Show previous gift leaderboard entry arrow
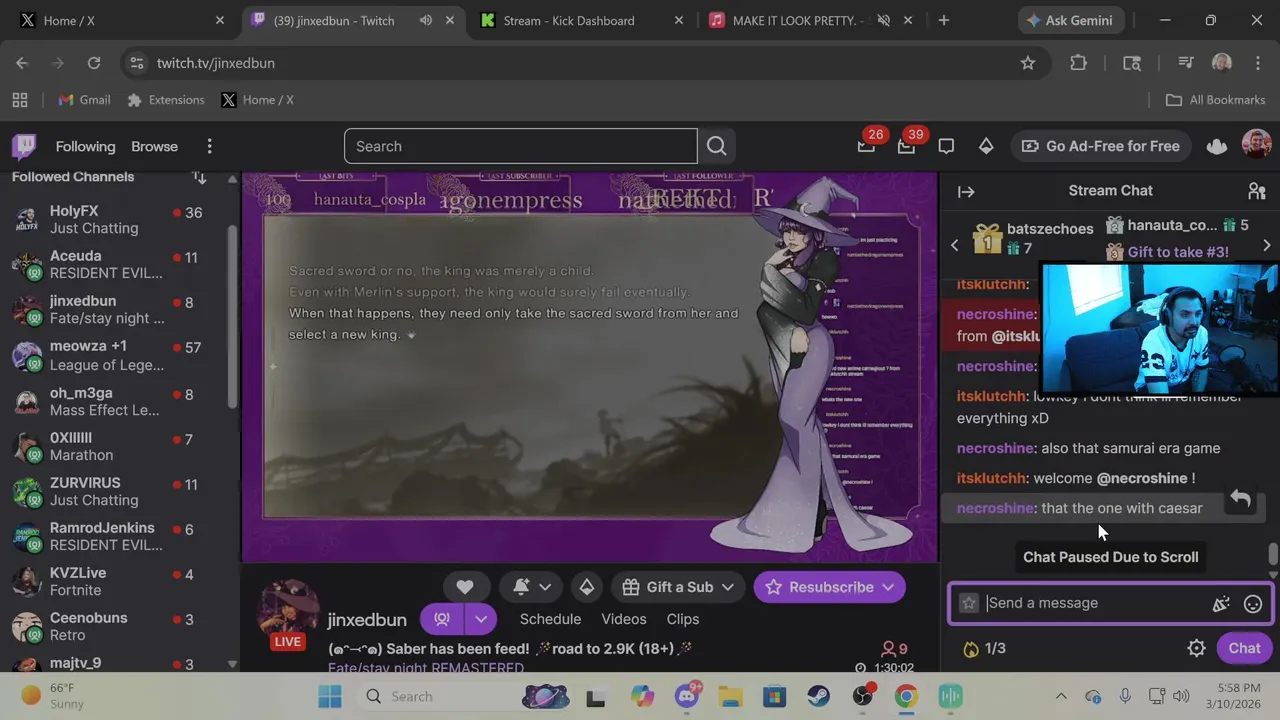1280x720 pixels. 954,246
